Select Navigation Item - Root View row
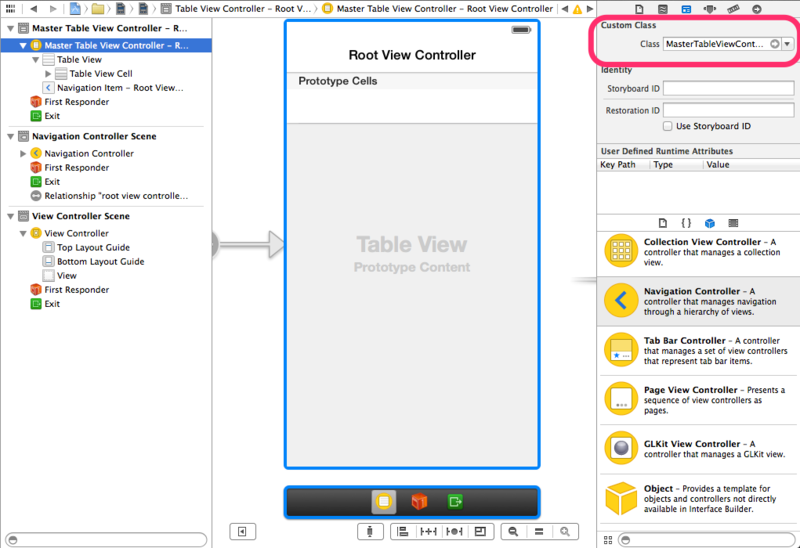Screen dimensions: 800x548 coord(120,88)
